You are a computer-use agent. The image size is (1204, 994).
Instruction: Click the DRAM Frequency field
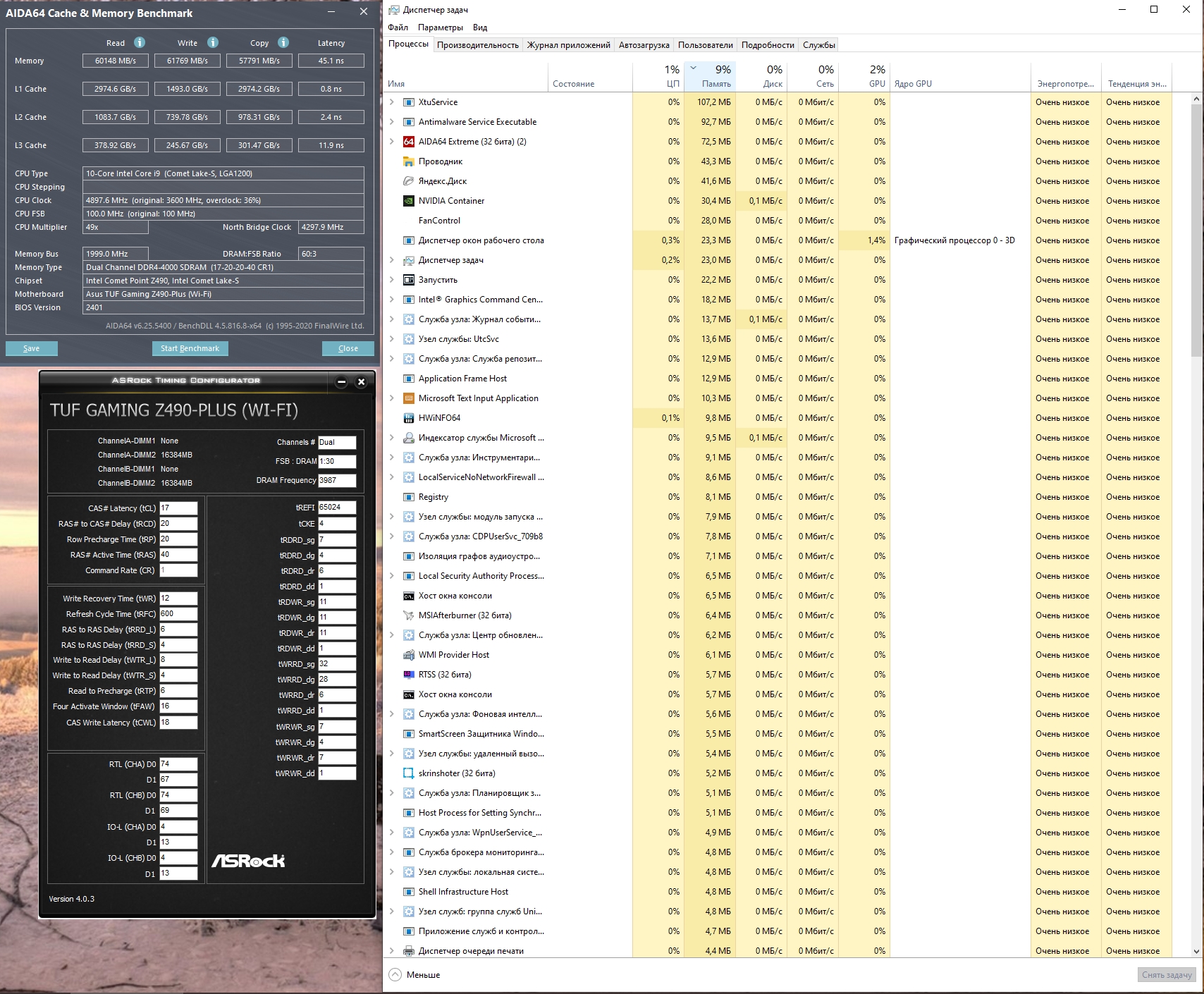(x=337, y=481)
